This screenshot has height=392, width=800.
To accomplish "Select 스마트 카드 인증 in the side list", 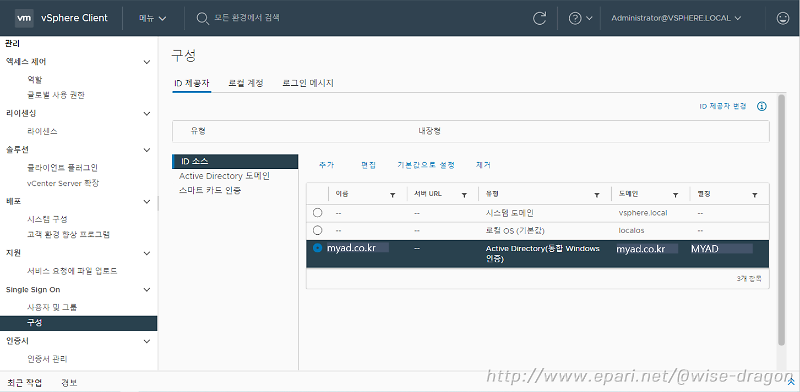I will (x=210, y=191).
